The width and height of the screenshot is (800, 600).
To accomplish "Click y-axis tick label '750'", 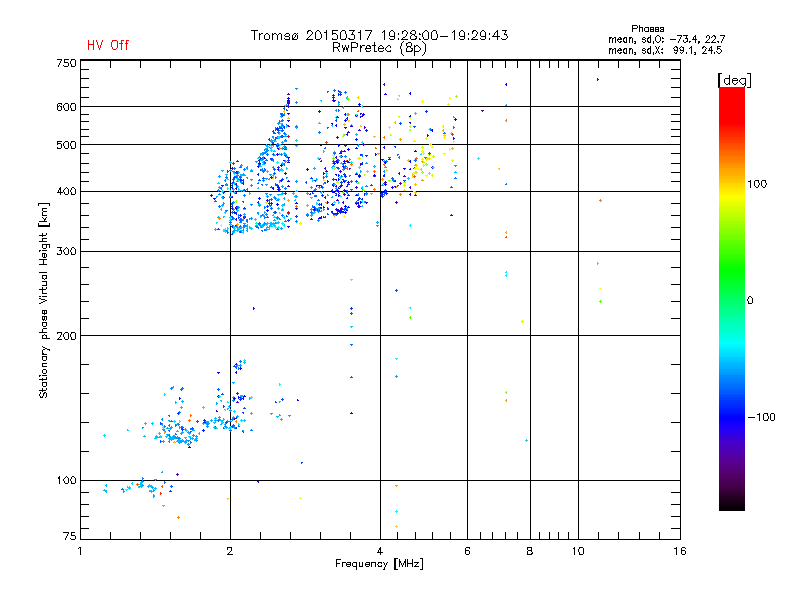I will pyautogui.click(x=66, y=63).
